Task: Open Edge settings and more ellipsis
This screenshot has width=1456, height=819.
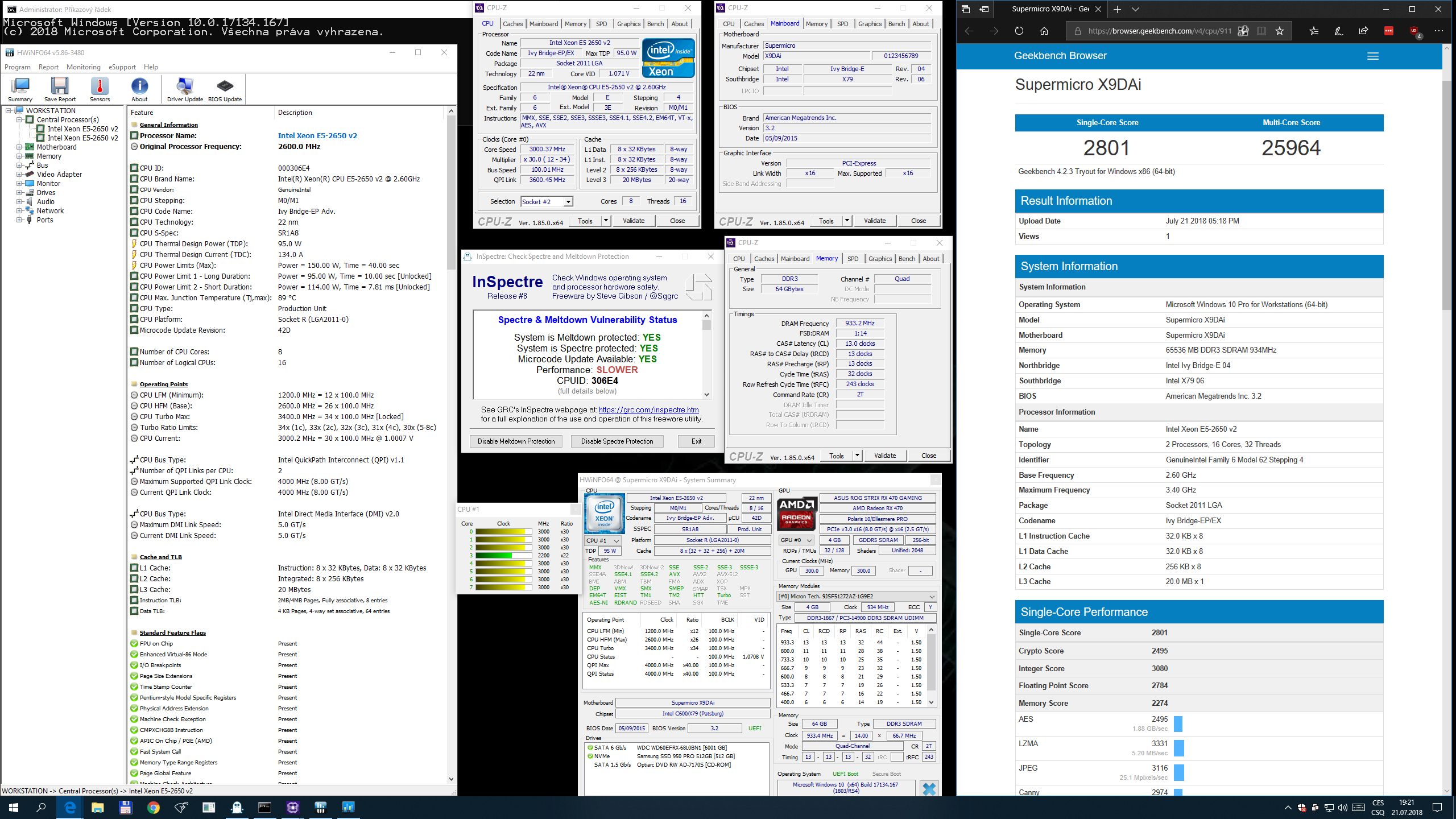Action: pyautogui.click(x=1439, y=31)
